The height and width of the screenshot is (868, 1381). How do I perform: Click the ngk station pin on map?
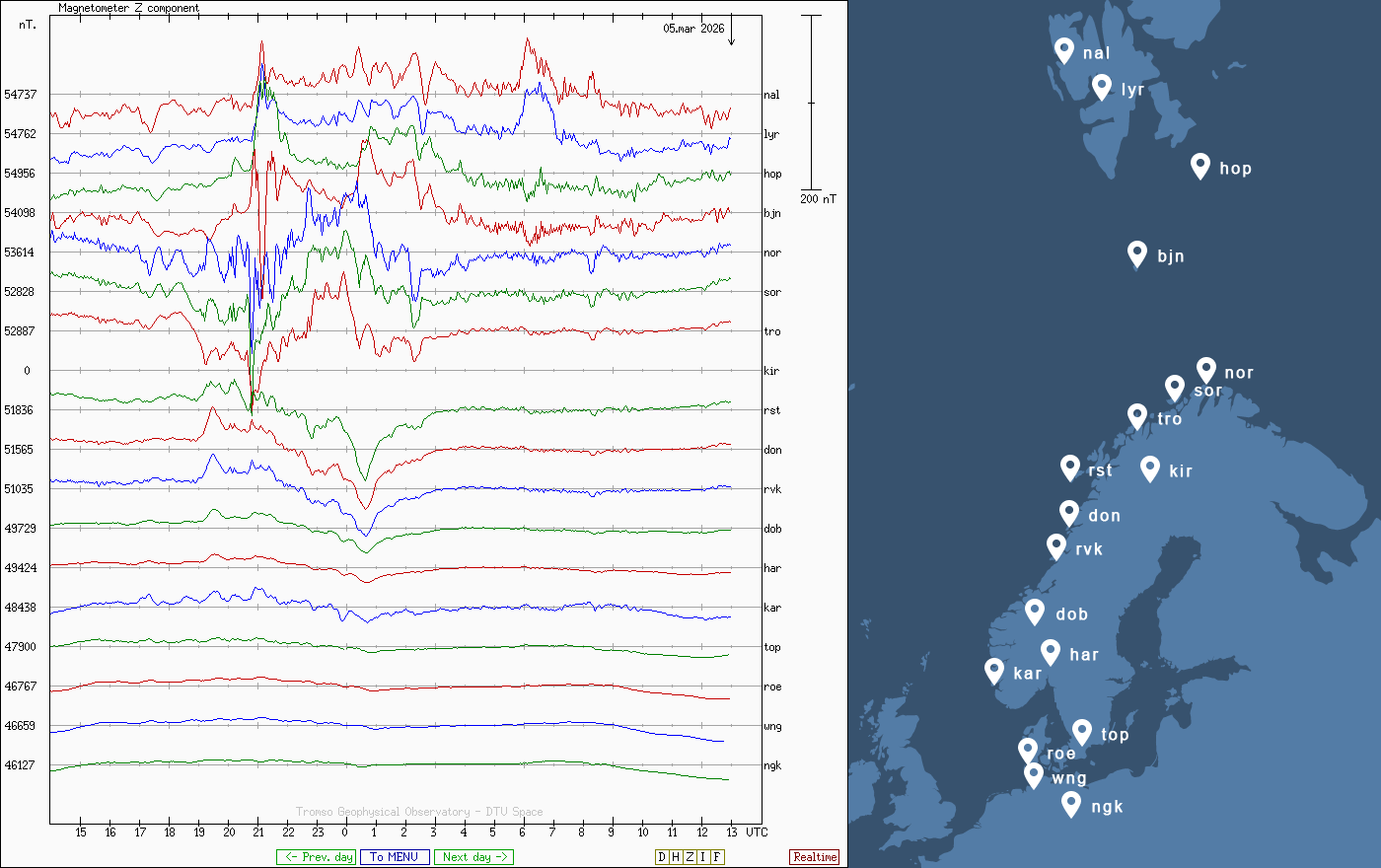1071,804
